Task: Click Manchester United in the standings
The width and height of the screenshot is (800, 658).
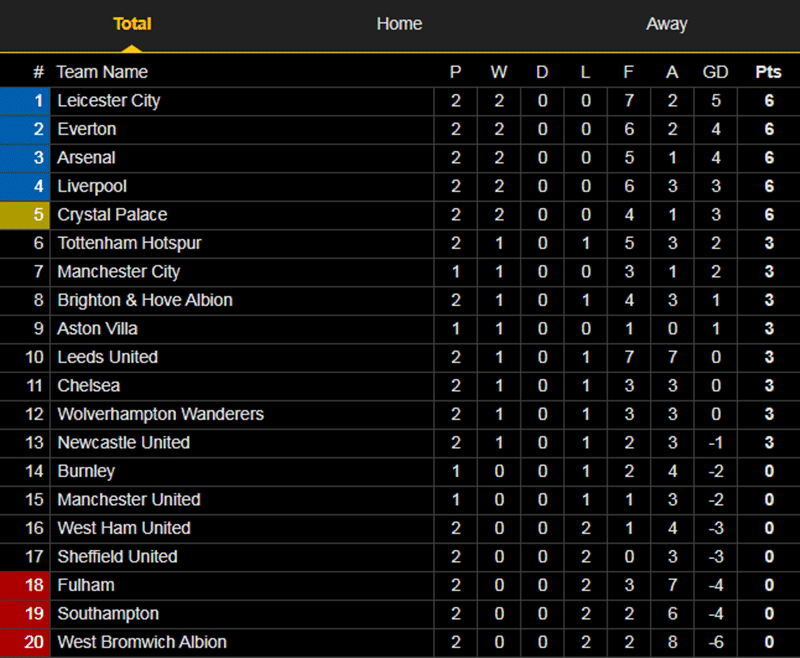Action: click(x=128, y=499)
